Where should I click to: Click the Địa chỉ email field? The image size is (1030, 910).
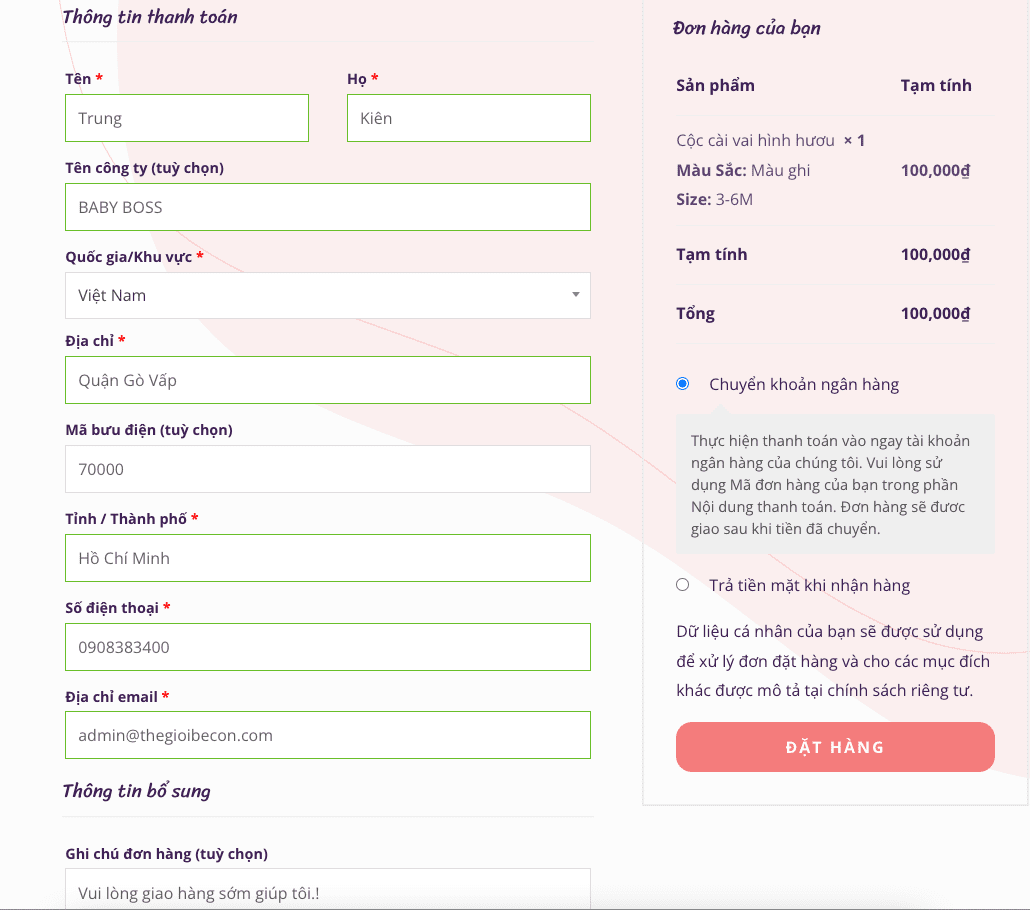point(328,735)
